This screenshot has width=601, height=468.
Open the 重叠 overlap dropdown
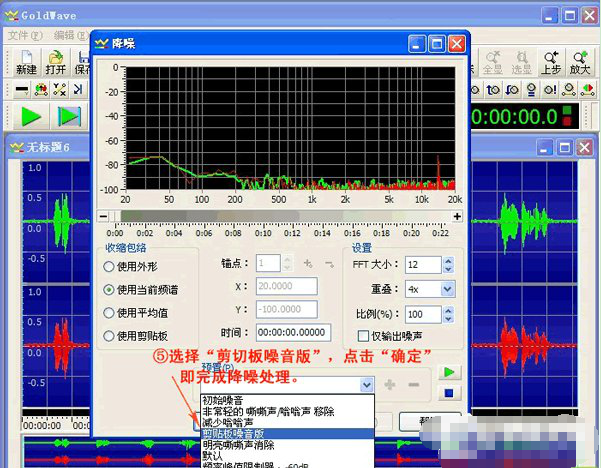pos(447,289)
